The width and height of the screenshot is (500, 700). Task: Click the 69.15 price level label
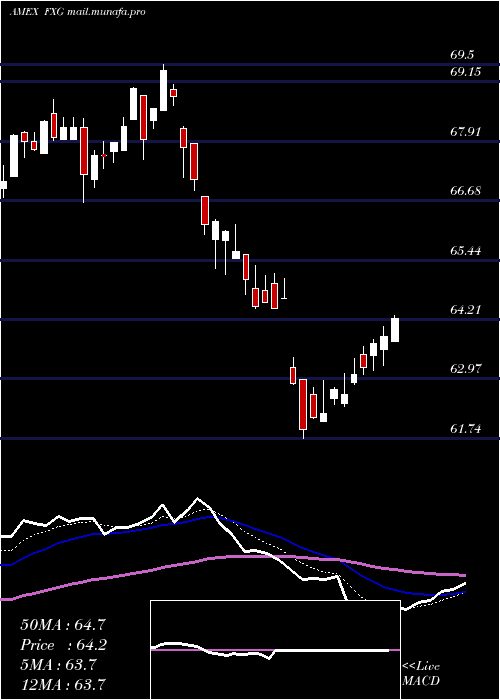(466, 72)
